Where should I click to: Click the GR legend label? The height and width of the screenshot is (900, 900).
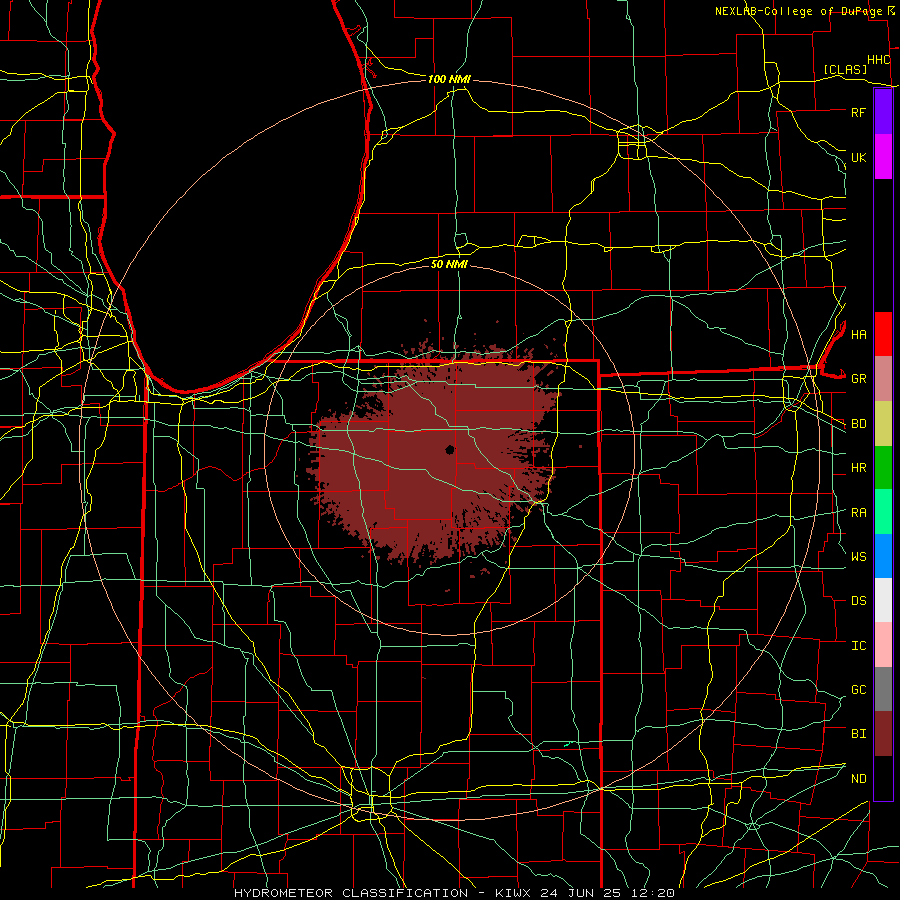[x=858, y=379]
